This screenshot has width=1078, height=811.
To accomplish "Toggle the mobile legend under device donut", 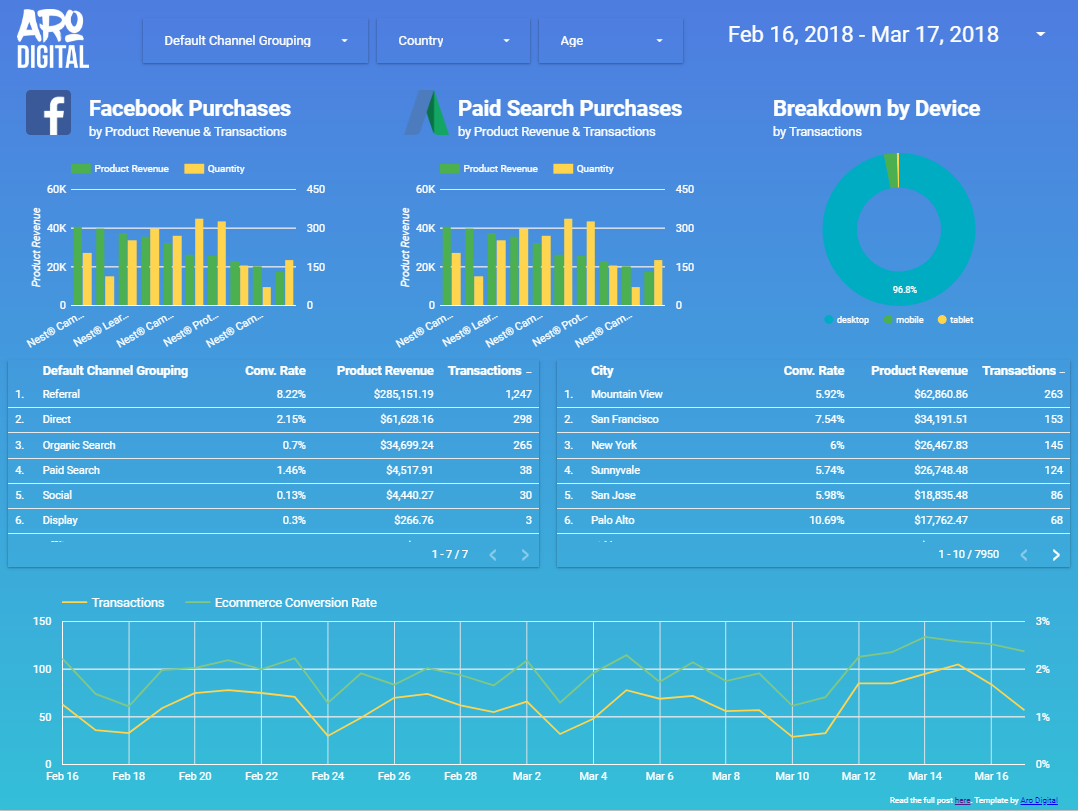I will click(x=902, y=320).
